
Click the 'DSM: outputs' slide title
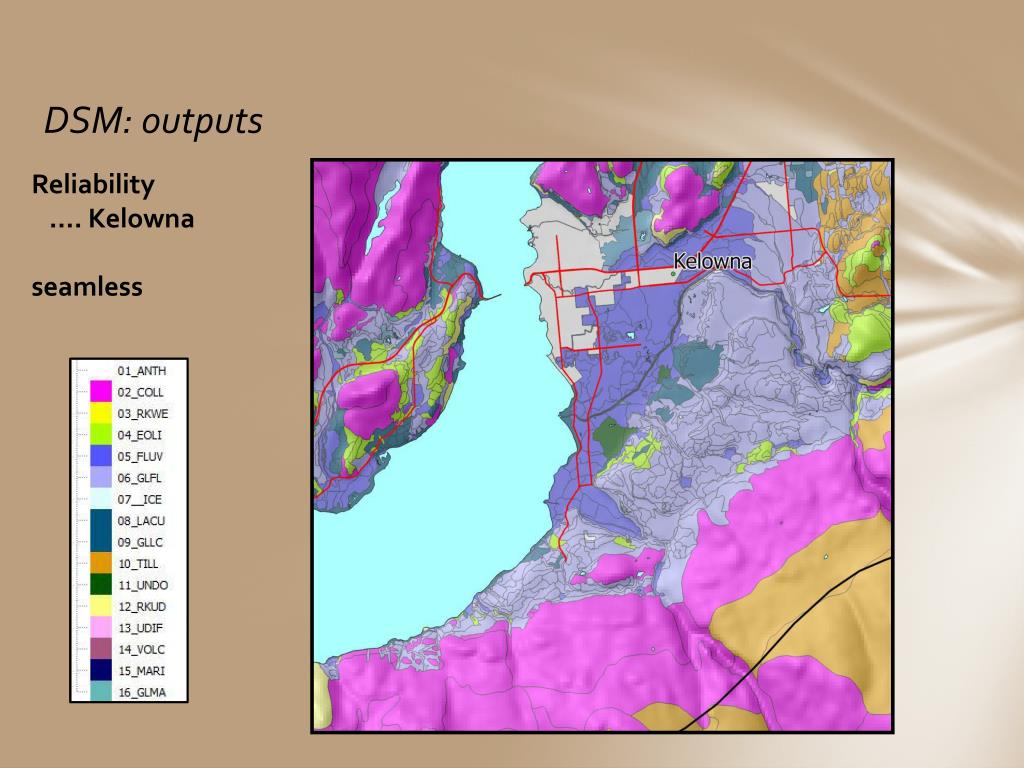coord(153,121)
